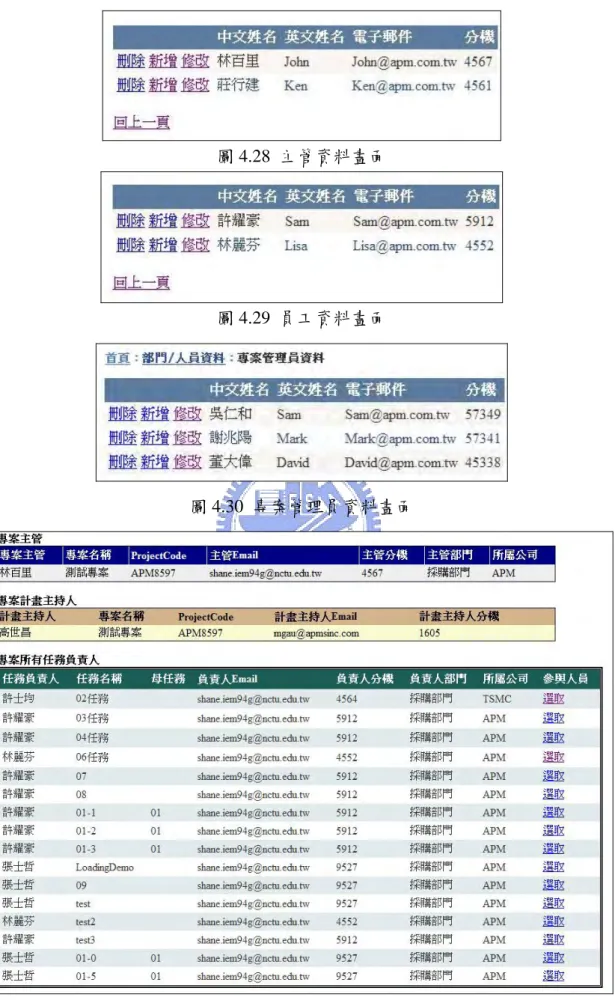Click 選取 for task 01-3 row
The width and height of the screenshot is (615, 1000).
553,849
